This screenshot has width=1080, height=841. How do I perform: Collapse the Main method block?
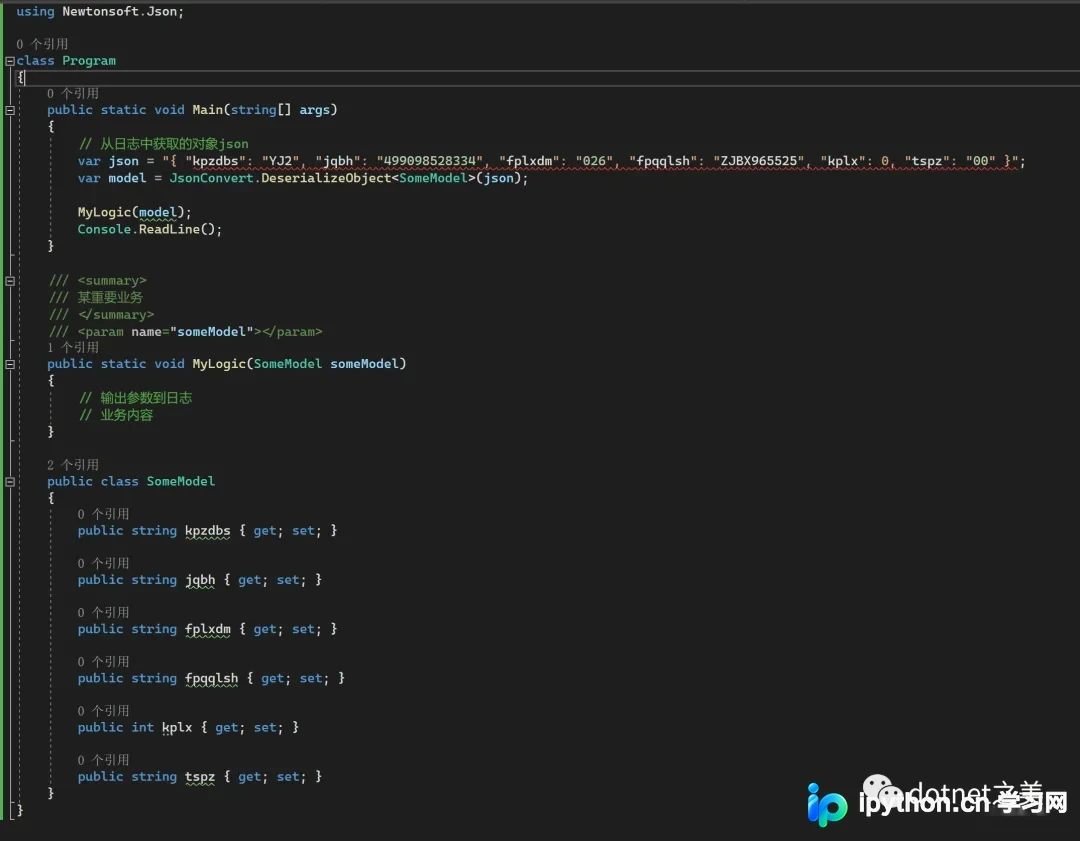click(10, 110)
